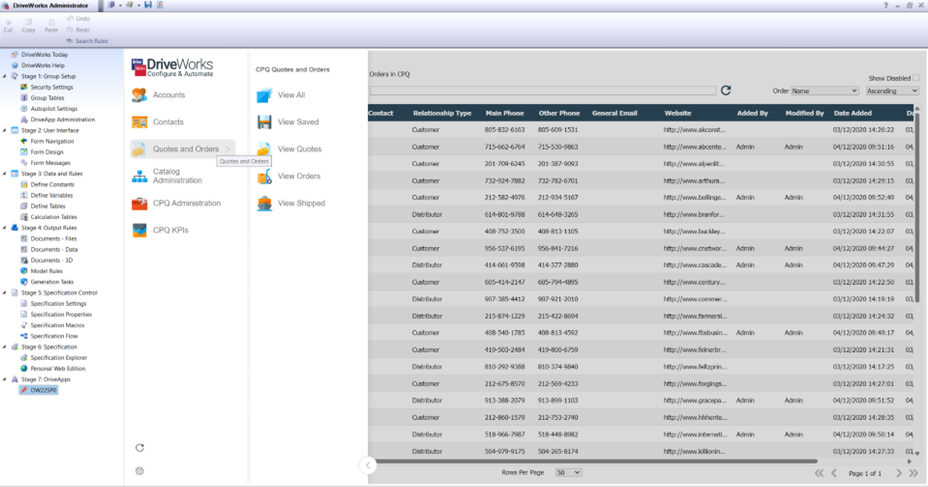Collapse Stage 2: User Interface node
Image resolution: width=928 pixels, height=487 pixels.
tap(5, 130)
